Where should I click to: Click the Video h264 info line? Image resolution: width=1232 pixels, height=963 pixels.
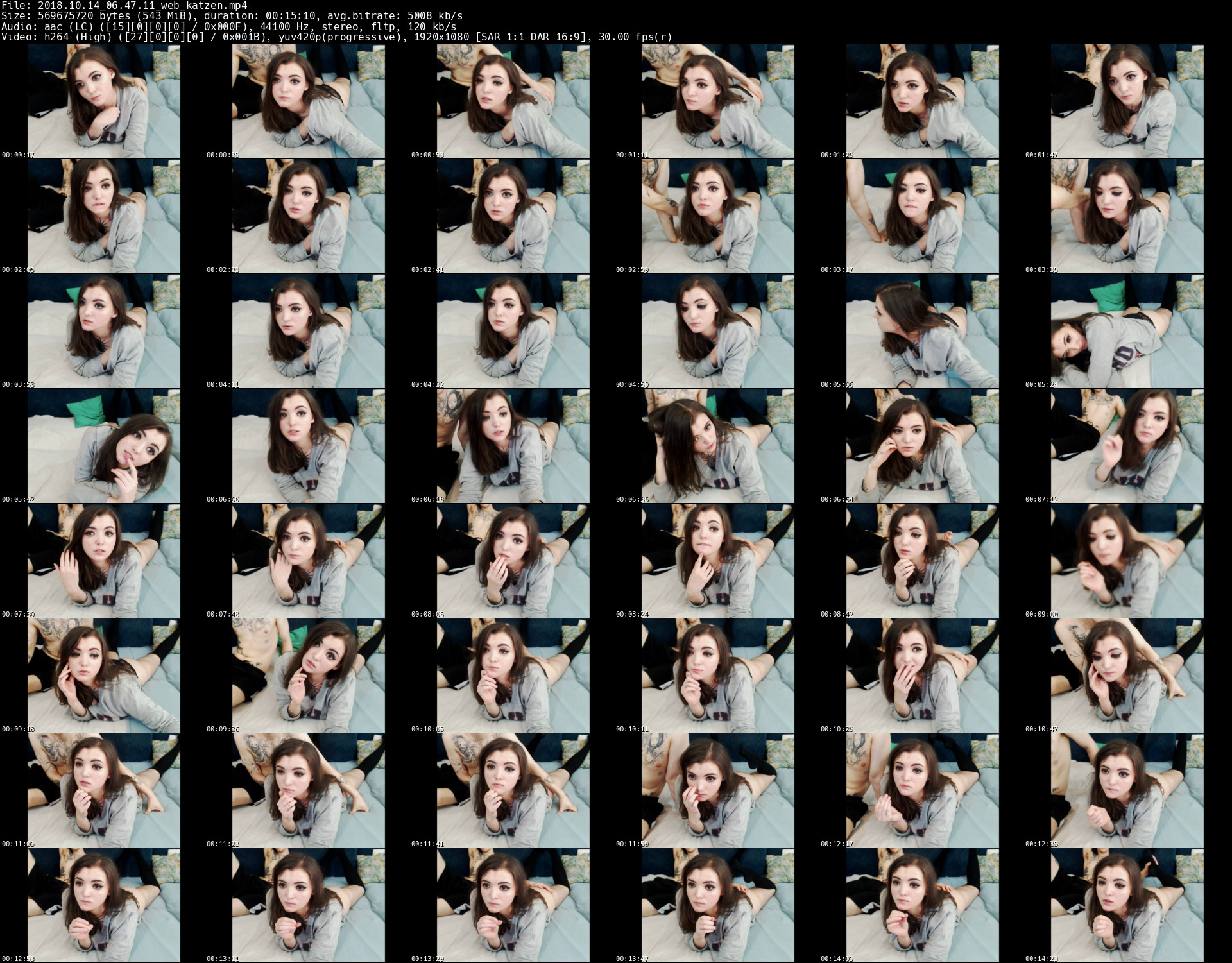[336, 37]
